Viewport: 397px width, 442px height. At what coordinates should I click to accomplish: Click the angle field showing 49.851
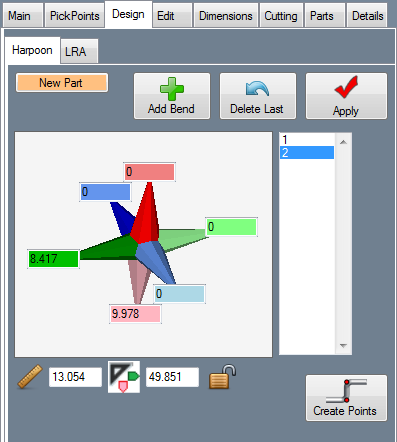pos(172,377)
